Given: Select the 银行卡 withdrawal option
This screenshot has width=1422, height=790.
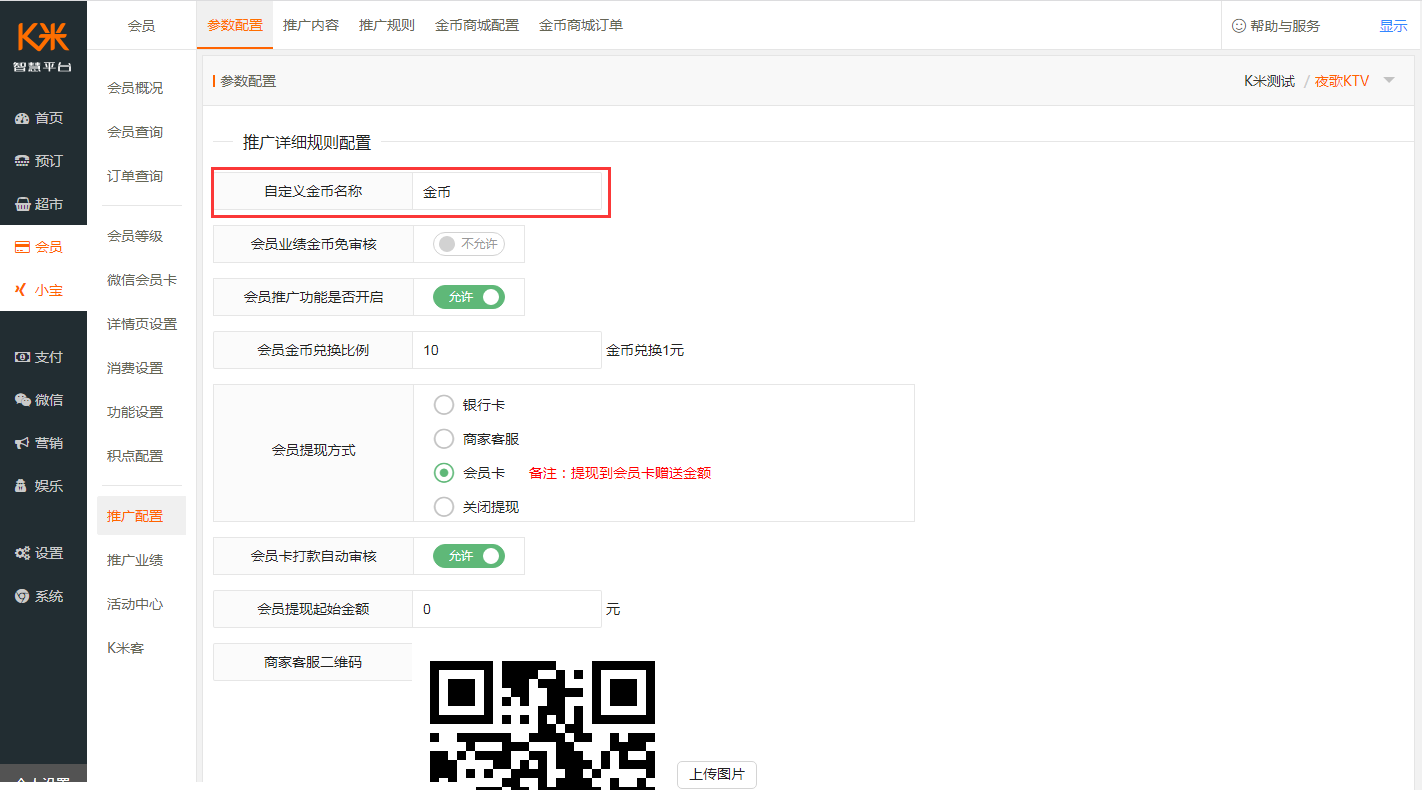Looking at the screenshot, I should (444, 405).
